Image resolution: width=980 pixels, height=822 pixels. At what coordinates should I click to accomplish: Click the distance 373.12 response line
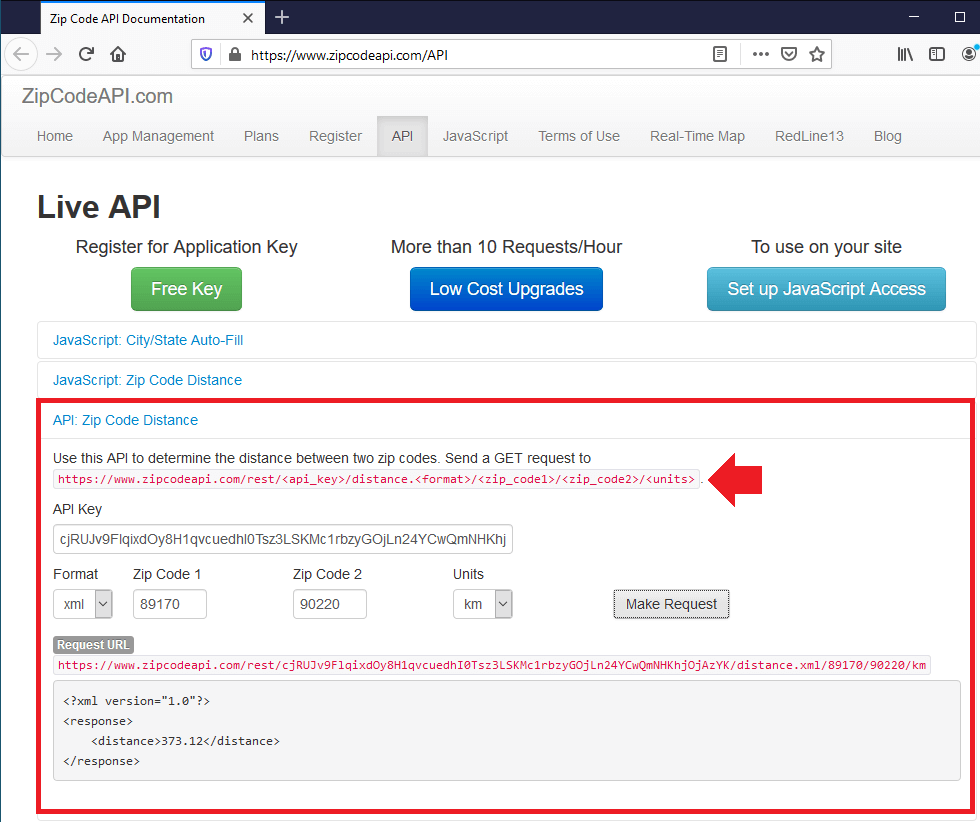tap(186, 741)
